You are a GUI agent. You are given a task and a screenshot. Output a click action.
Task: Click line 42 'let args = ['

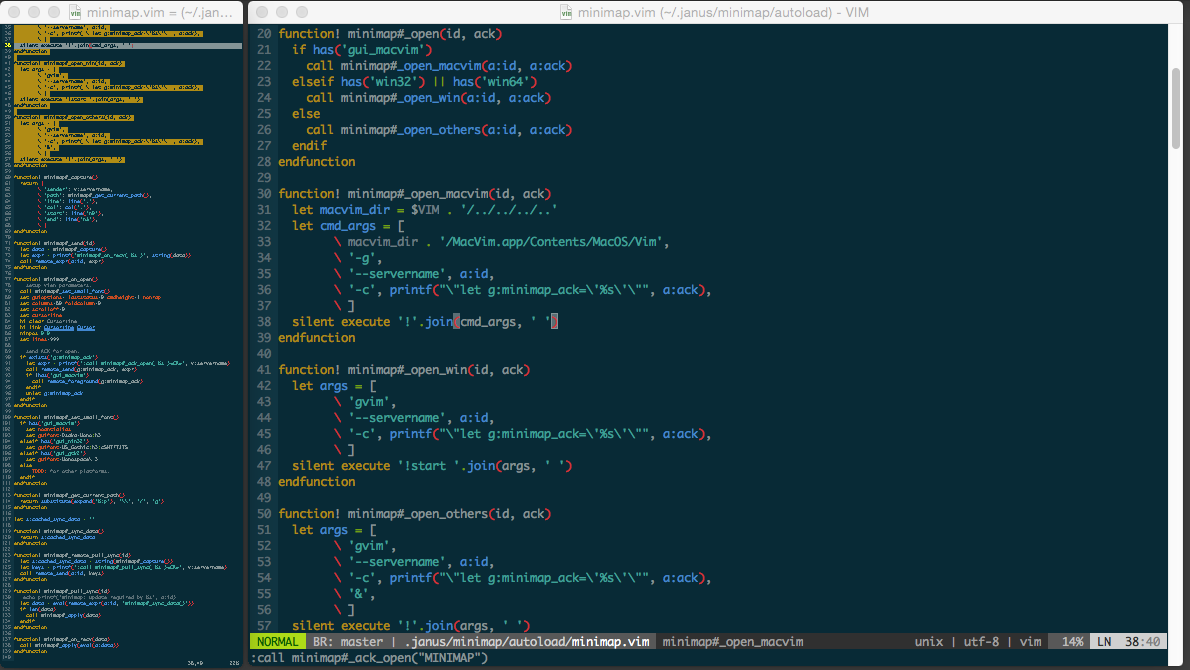click(334, 385)
